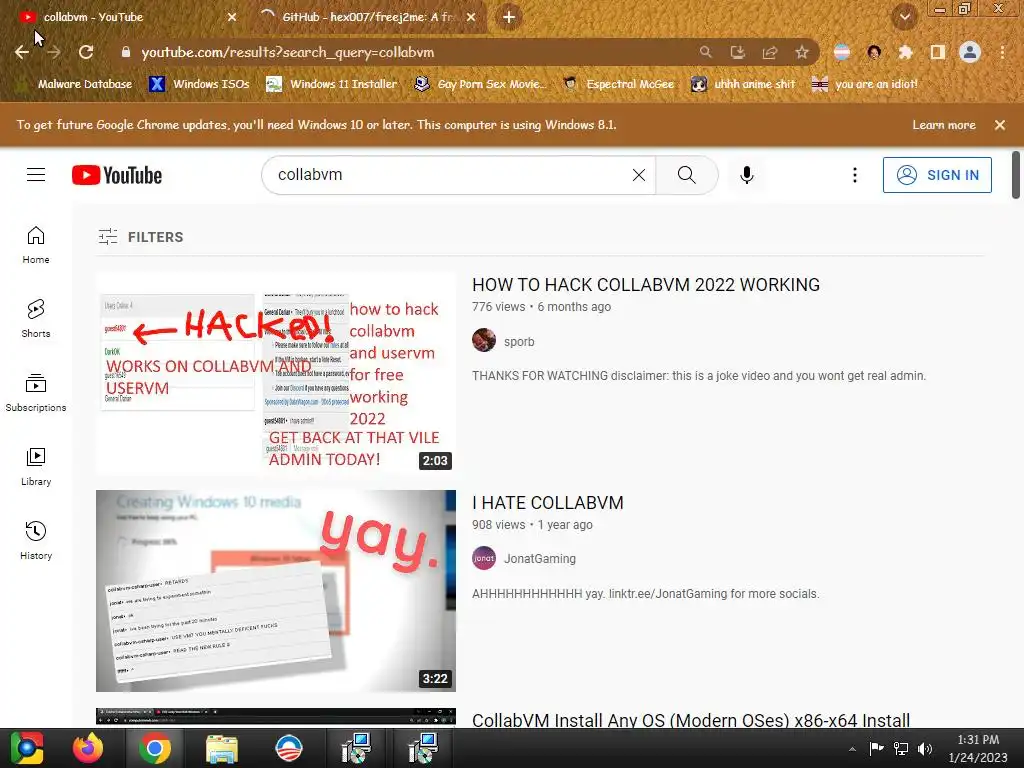Image resolution: width=1024 pixels, height=768 pixels.
Task: Open the sporb channel avatar
Action: pyautogui.click(x=484, y=340)
